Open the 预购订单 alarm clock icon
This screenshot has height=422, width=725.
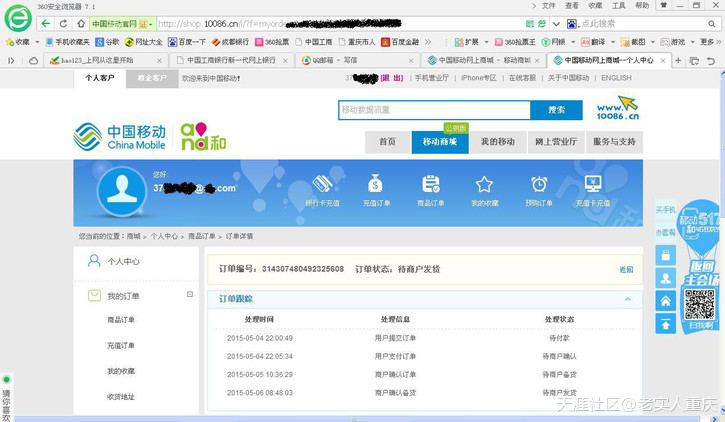point(539,184)
